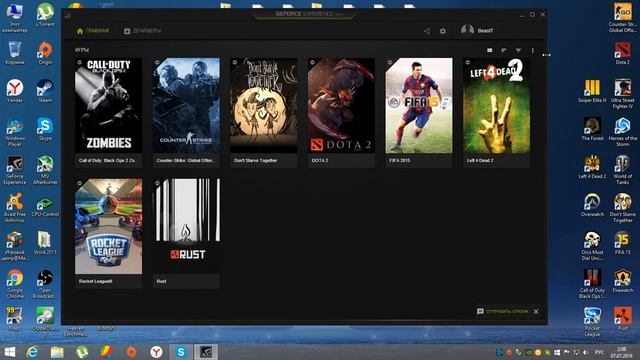Open the Yandex browser desktop shortcut
This screenshot has width=640, height=360.
(x=15, y=91)
